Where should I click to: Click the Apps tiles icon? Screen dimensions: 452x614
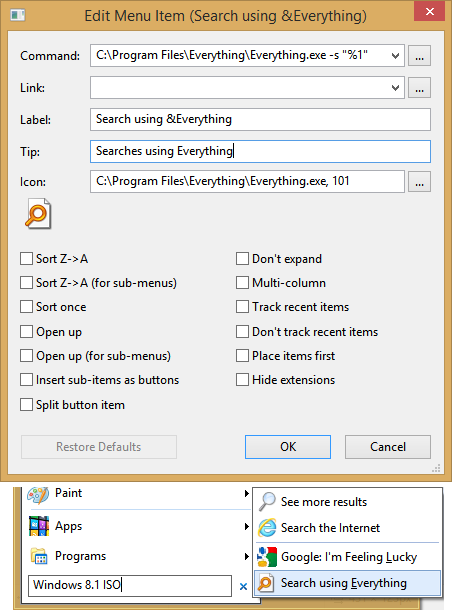39,526
